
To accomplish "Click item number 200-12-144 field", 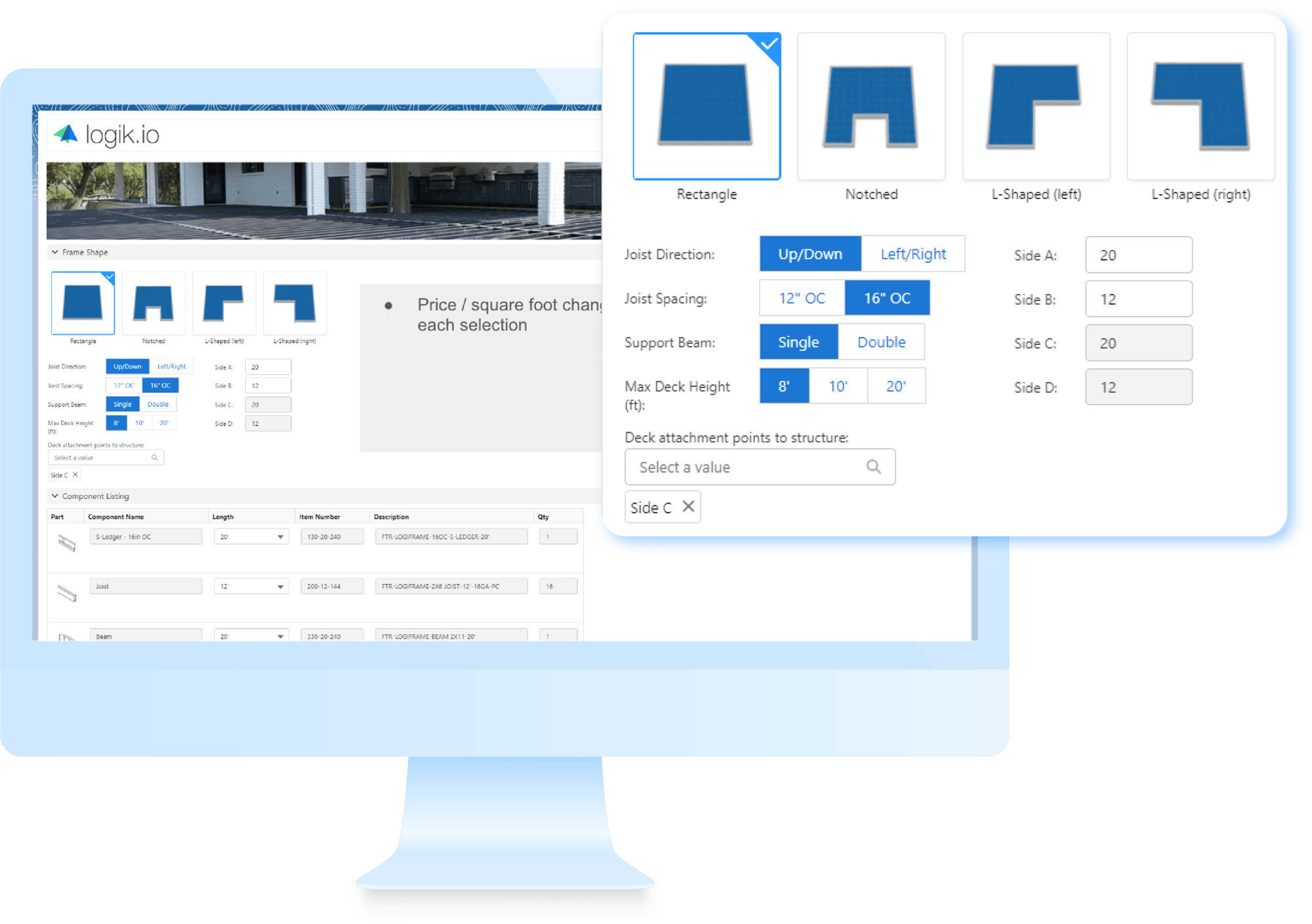I will [332, 586].
